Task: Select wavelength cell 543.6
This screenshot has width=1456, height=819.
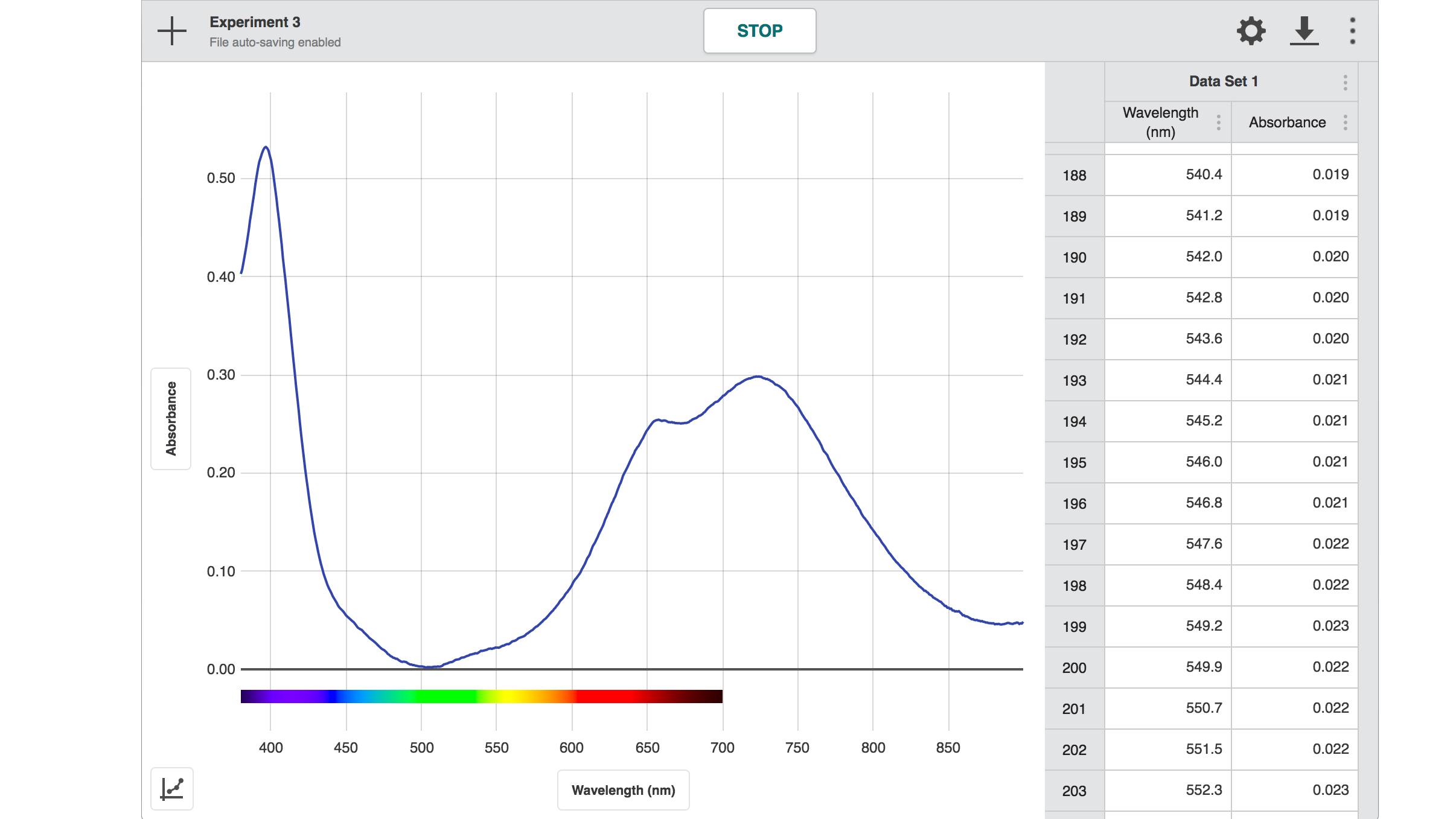Action: click(x=1168, y=339)
